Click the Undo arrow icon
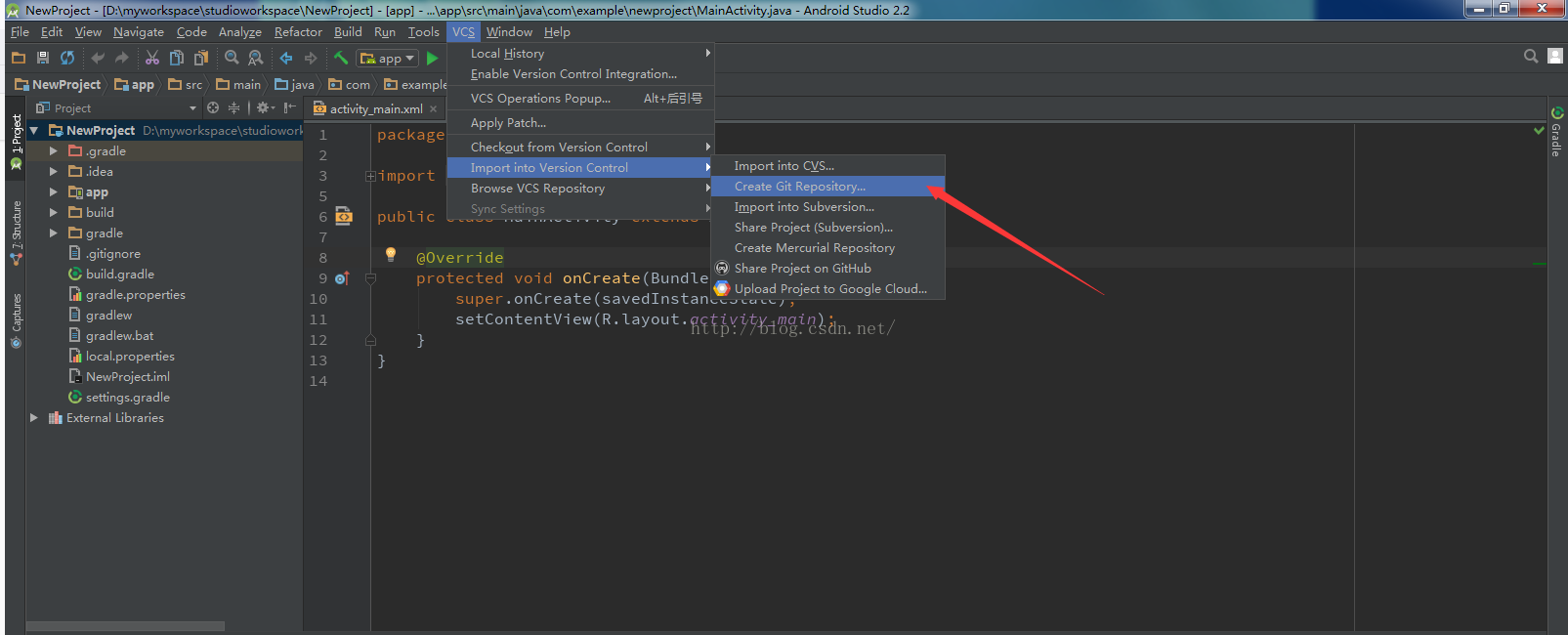Viewport: 1568px width, 635px height. point(98,59)
